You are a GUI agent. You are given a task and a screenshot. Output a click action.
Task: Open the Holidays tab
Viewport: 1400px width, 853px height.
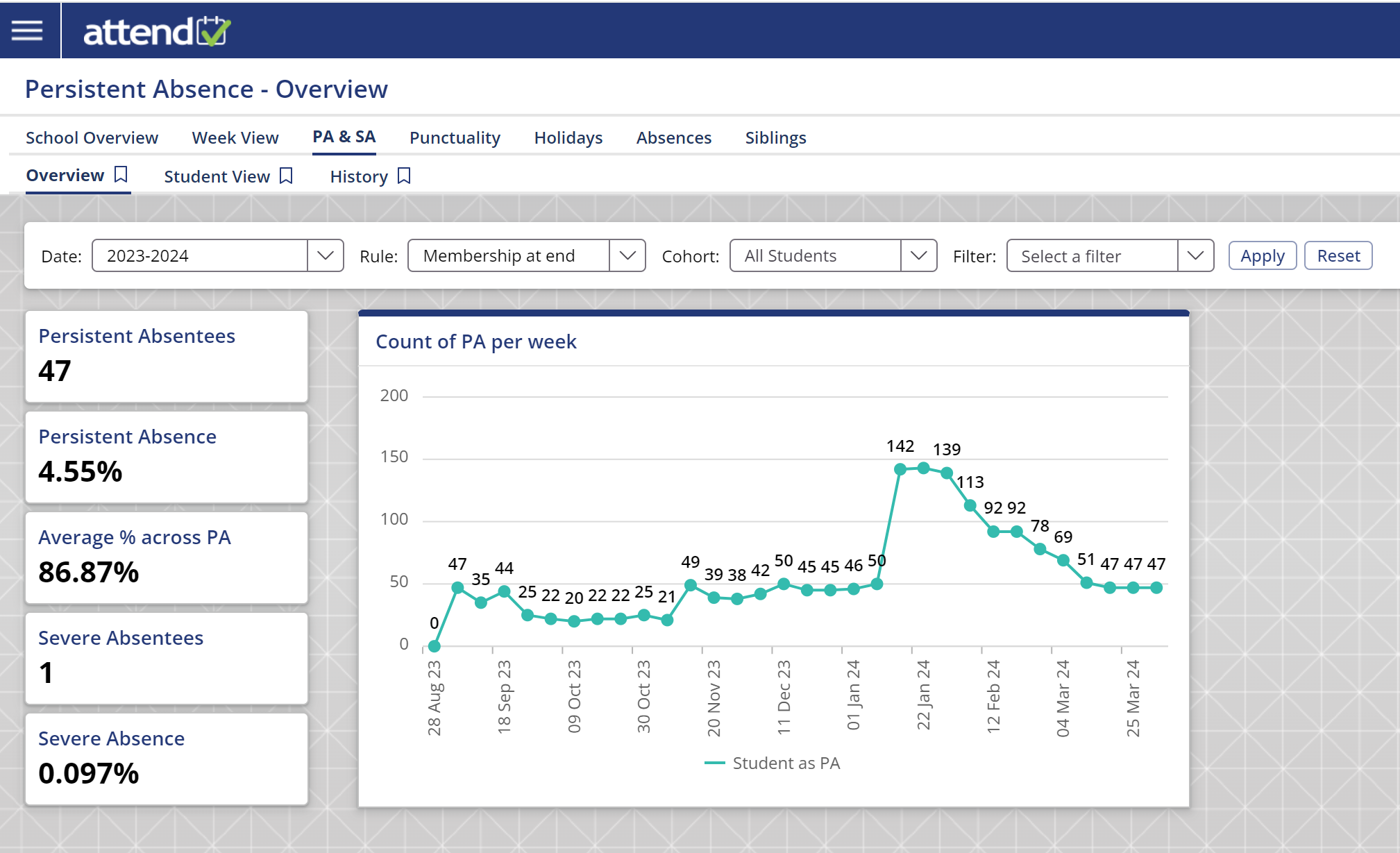(x=568, y=137)
